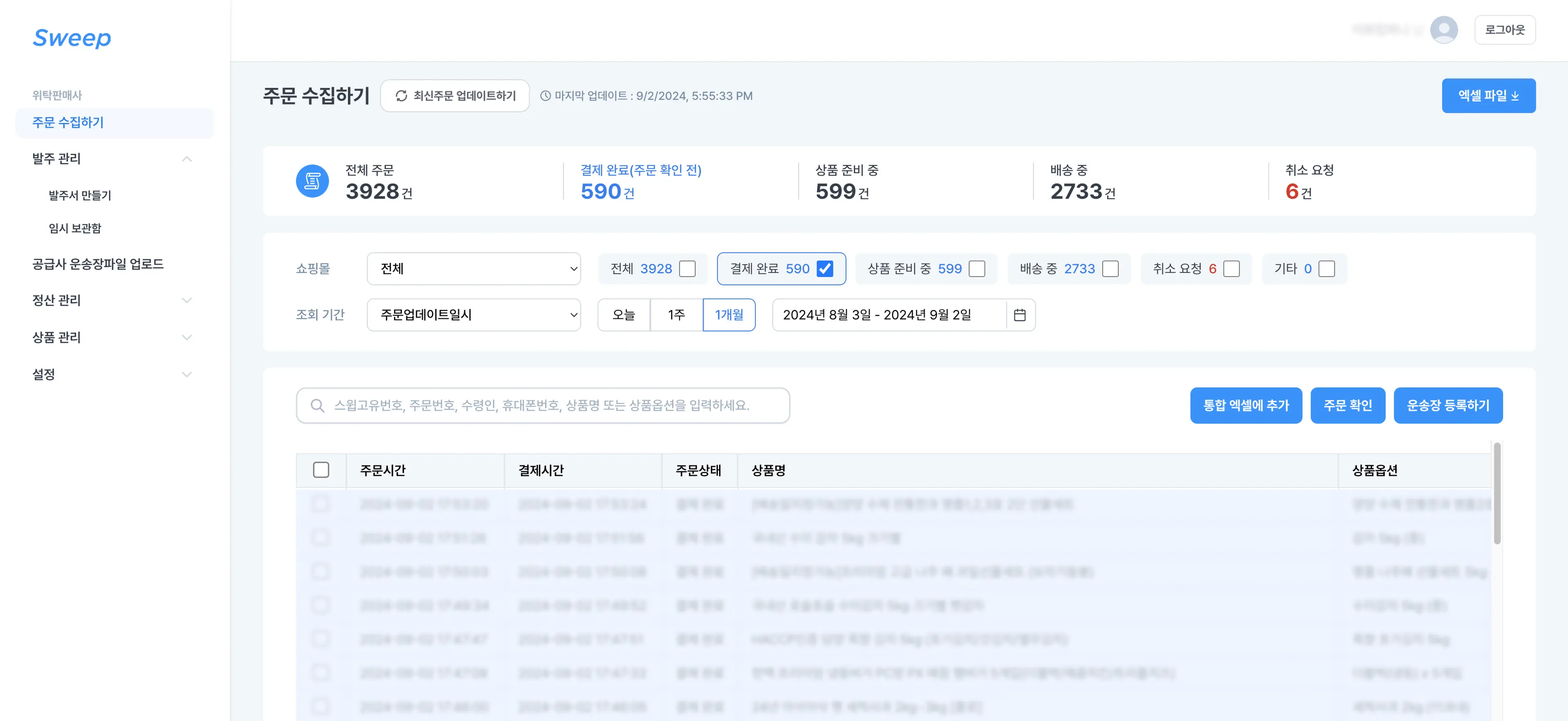Click the download arrow on 엑셀 파일

click(1515, 96)
